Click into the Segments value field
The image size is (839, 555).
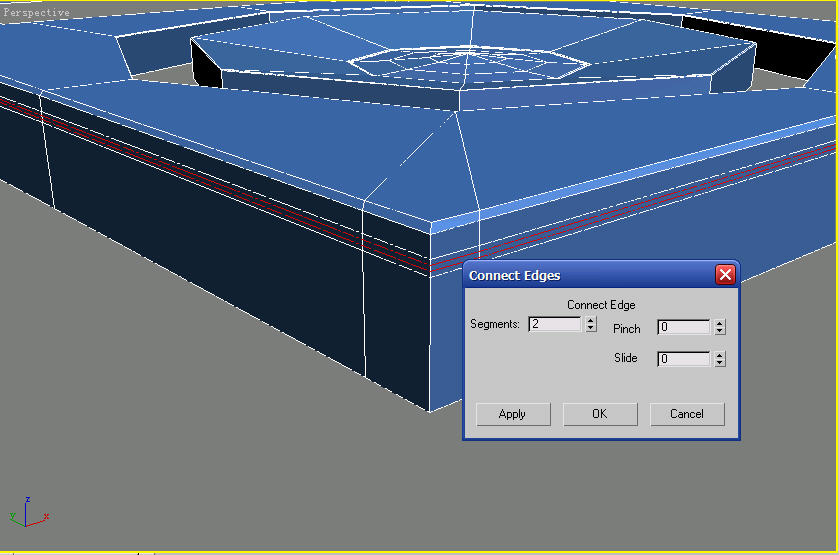pos(554,324)
